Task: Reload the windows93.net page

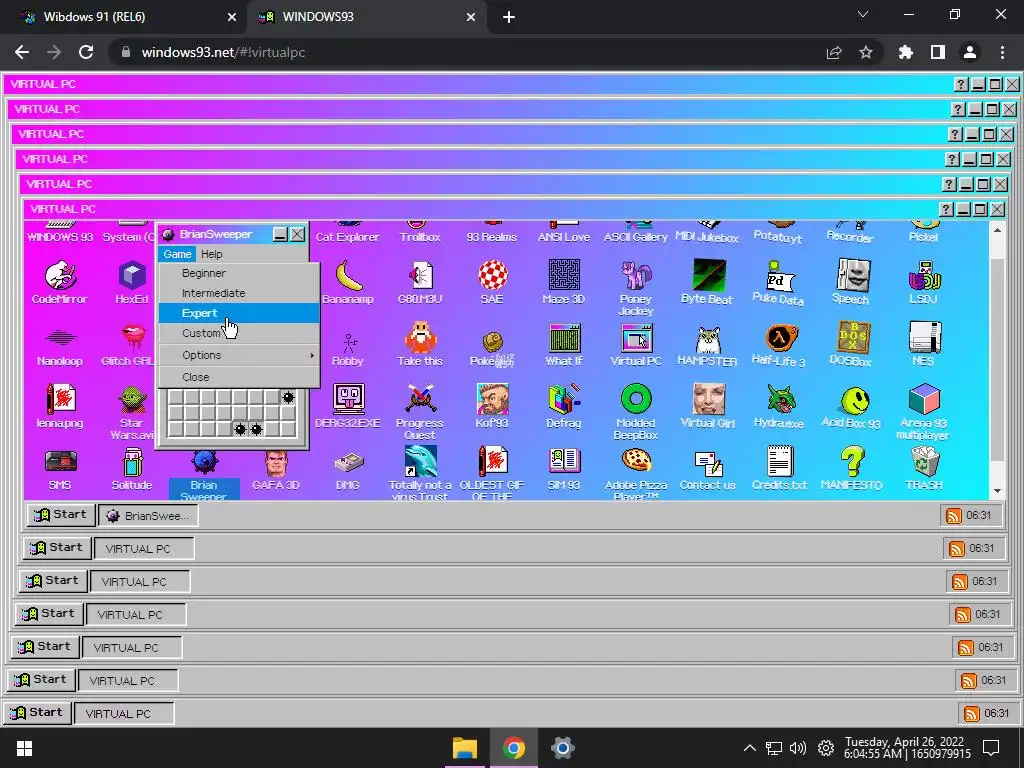Action: (x=86, y=52)
